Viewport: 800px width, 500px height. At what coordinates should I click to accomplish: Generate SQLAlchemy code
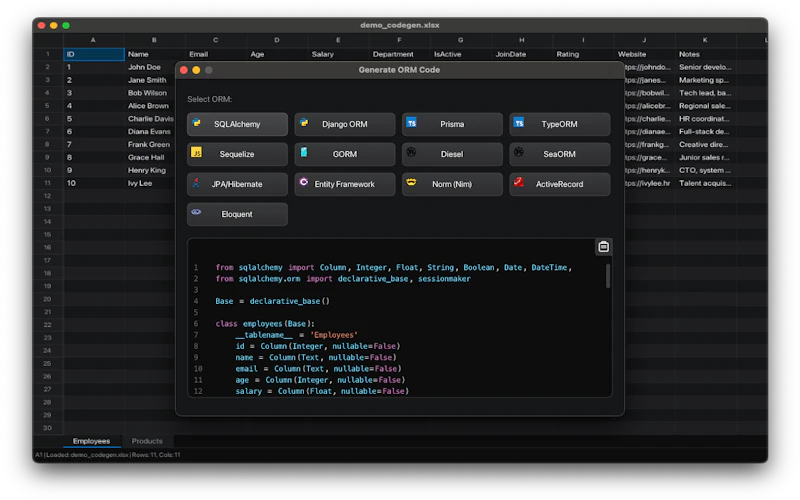[x=237, y=124]
